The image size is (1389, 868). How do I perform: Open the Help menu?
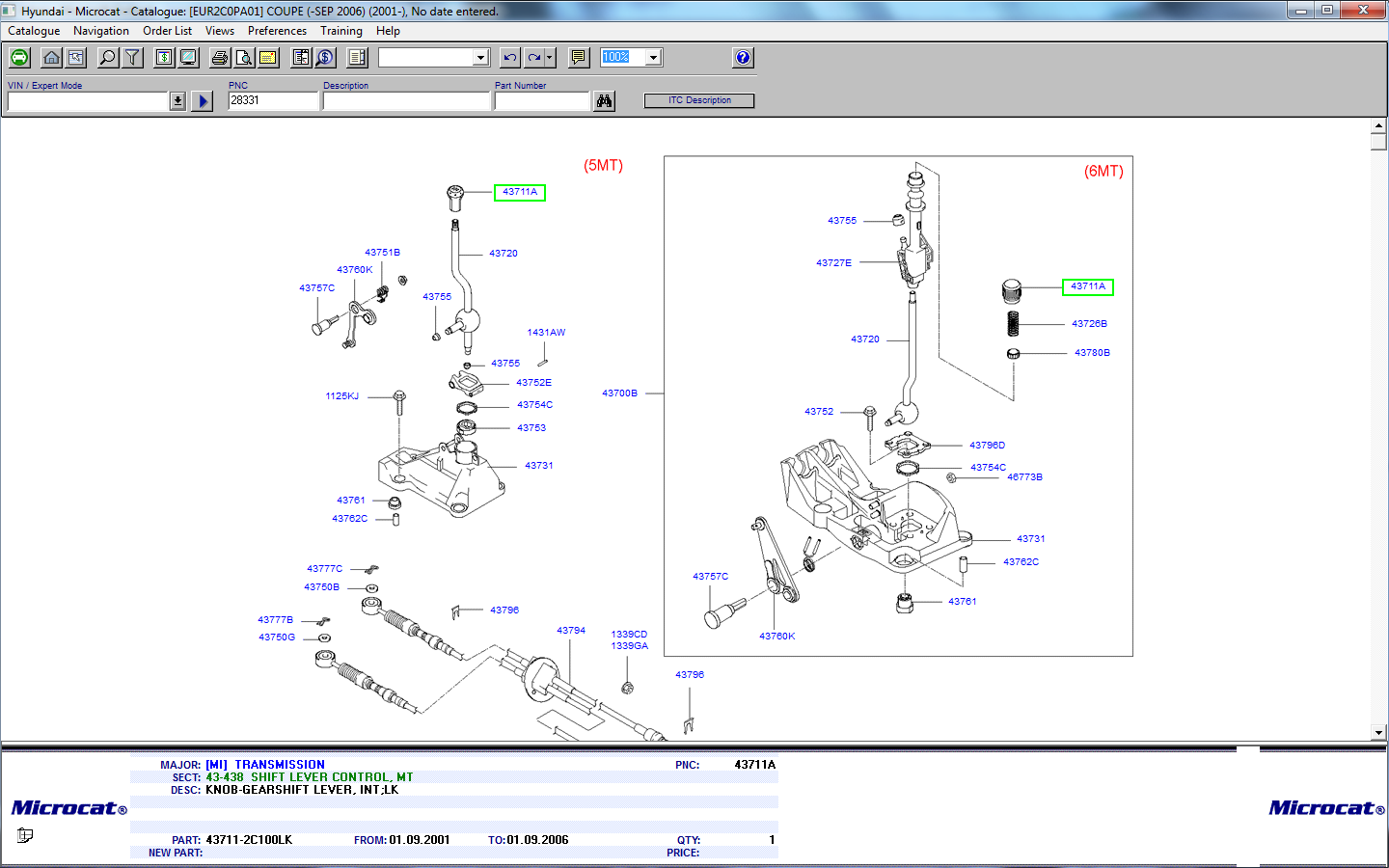pyautogui.click(x=388, y=31)
